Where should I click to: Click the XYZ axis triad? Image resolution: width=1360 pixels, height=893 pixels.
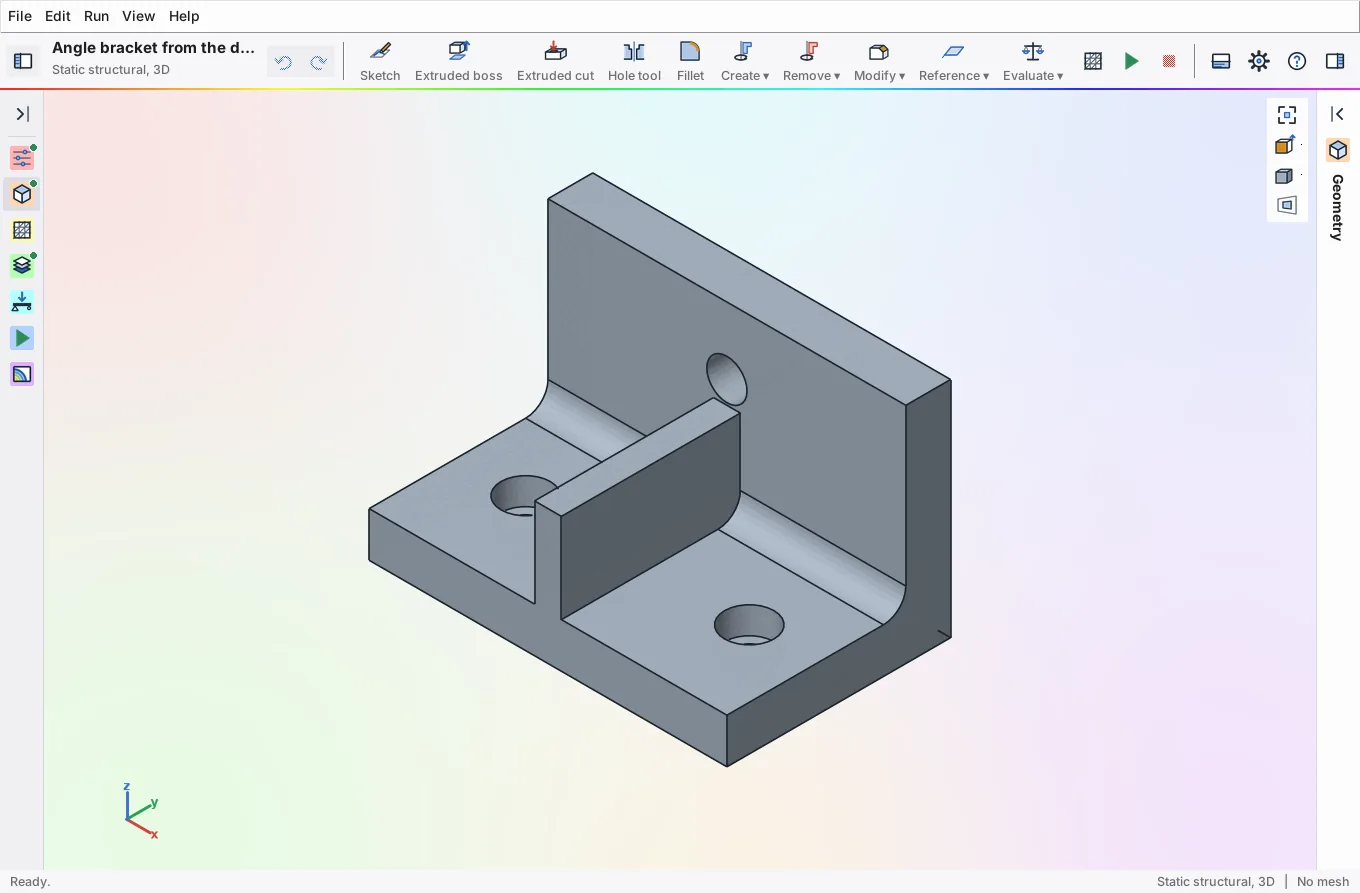click(140, 811)
